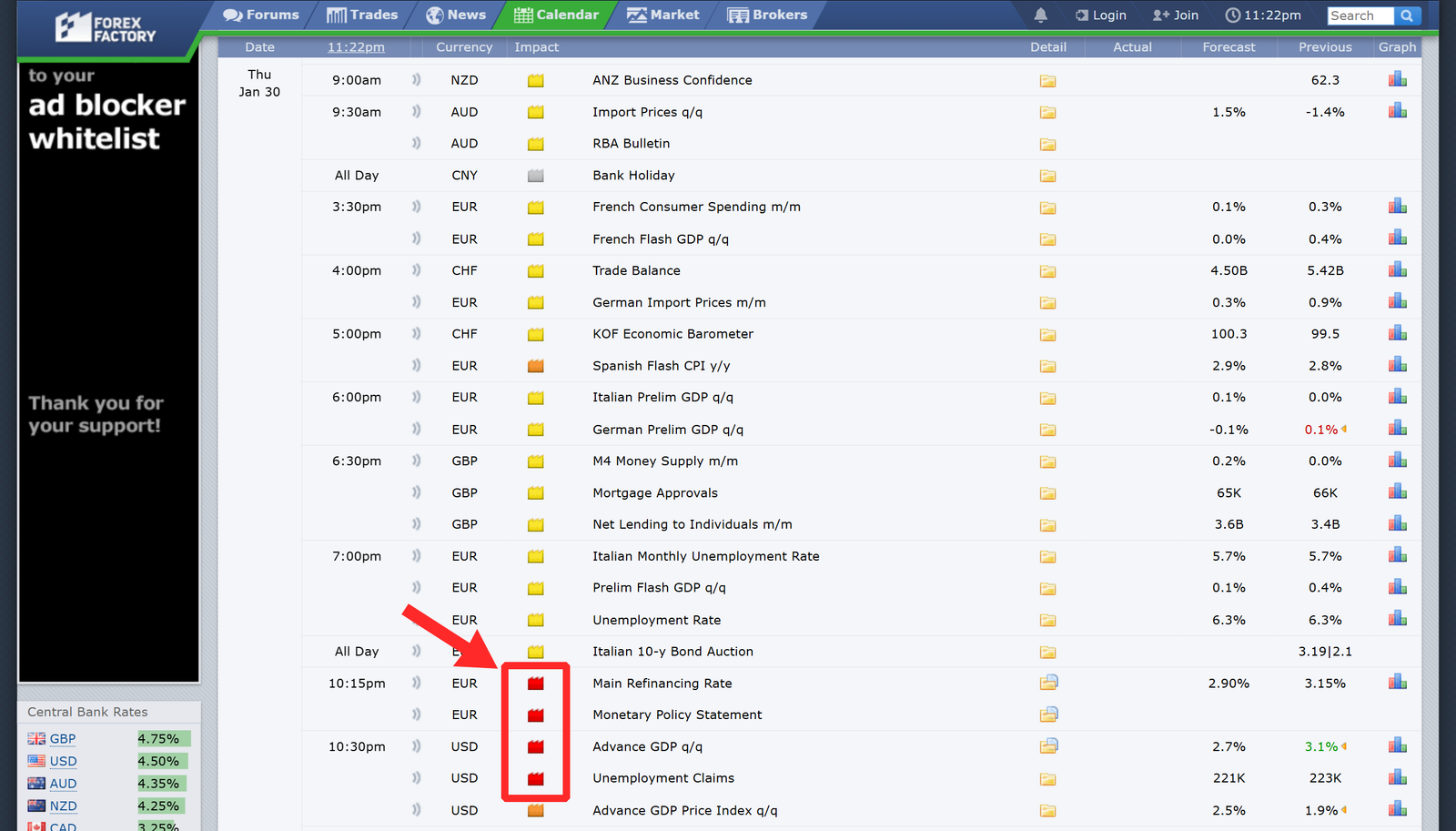Open detail folder for RBA Bulletin
This screenshot has height=831, width=1456.
pyautogui.click(x=1048, y=145)
